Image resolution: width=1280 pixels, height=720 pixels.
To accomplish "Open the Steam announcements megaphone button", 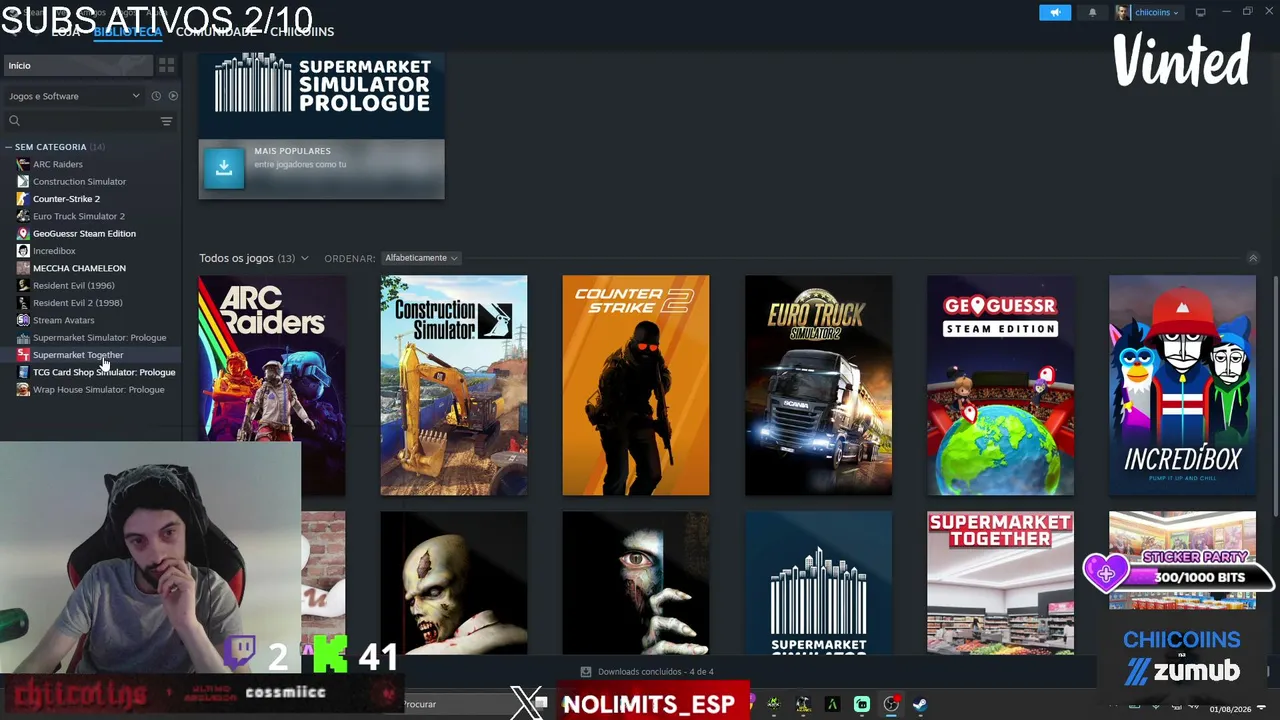I will 1054,12.
